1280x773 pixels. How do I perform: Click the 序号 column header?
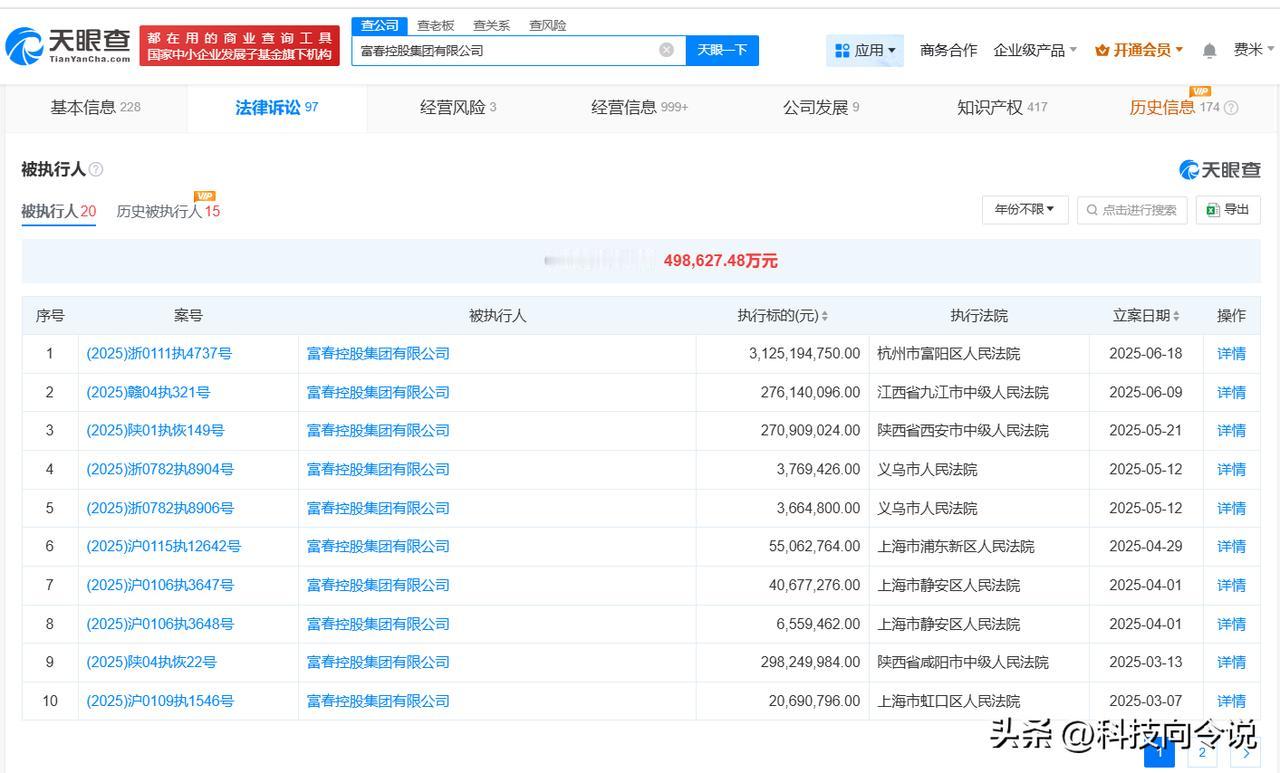50,316
